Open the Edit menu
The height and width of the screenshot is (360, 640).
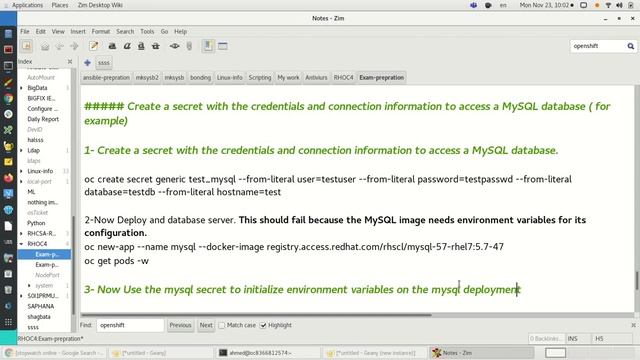(x=40, y=31)
